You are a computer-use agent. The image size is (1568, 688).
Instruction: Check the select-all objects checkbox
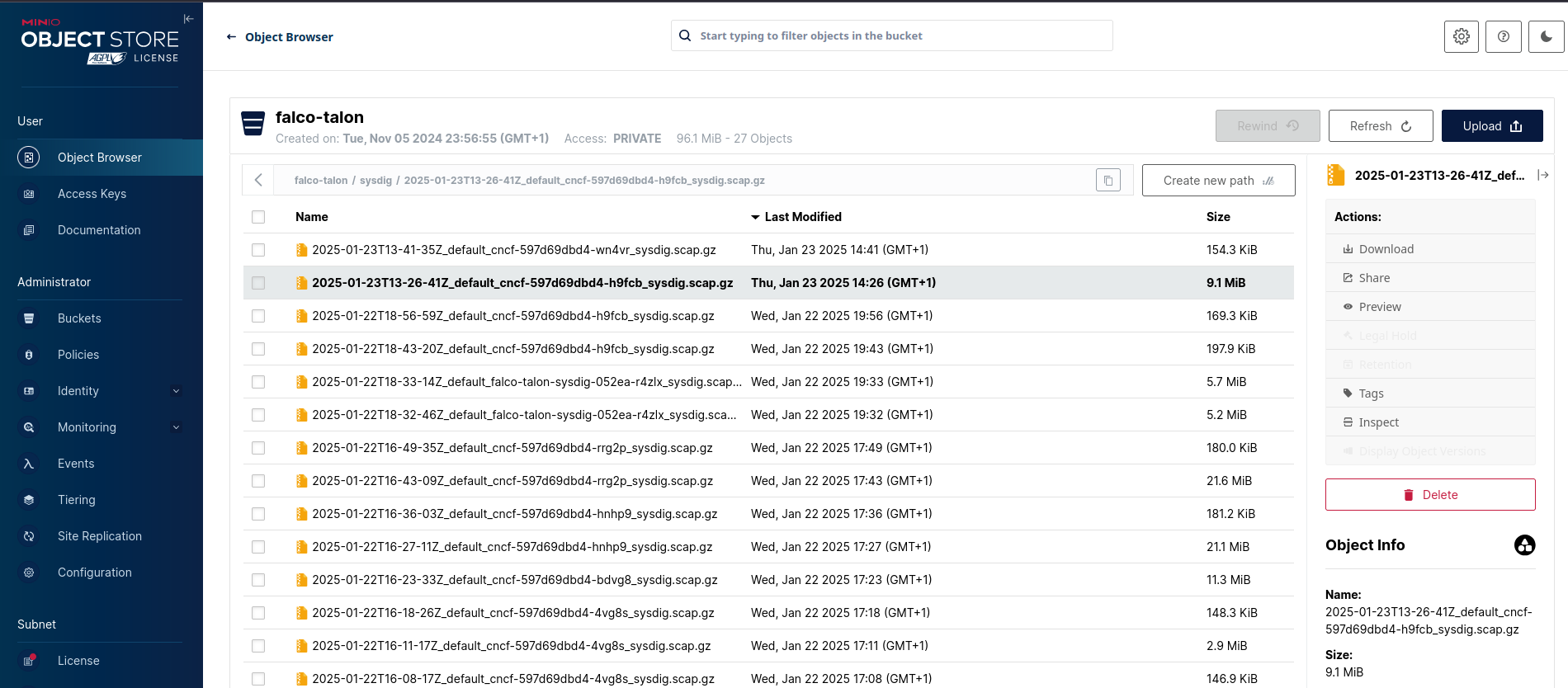(258, 217)
